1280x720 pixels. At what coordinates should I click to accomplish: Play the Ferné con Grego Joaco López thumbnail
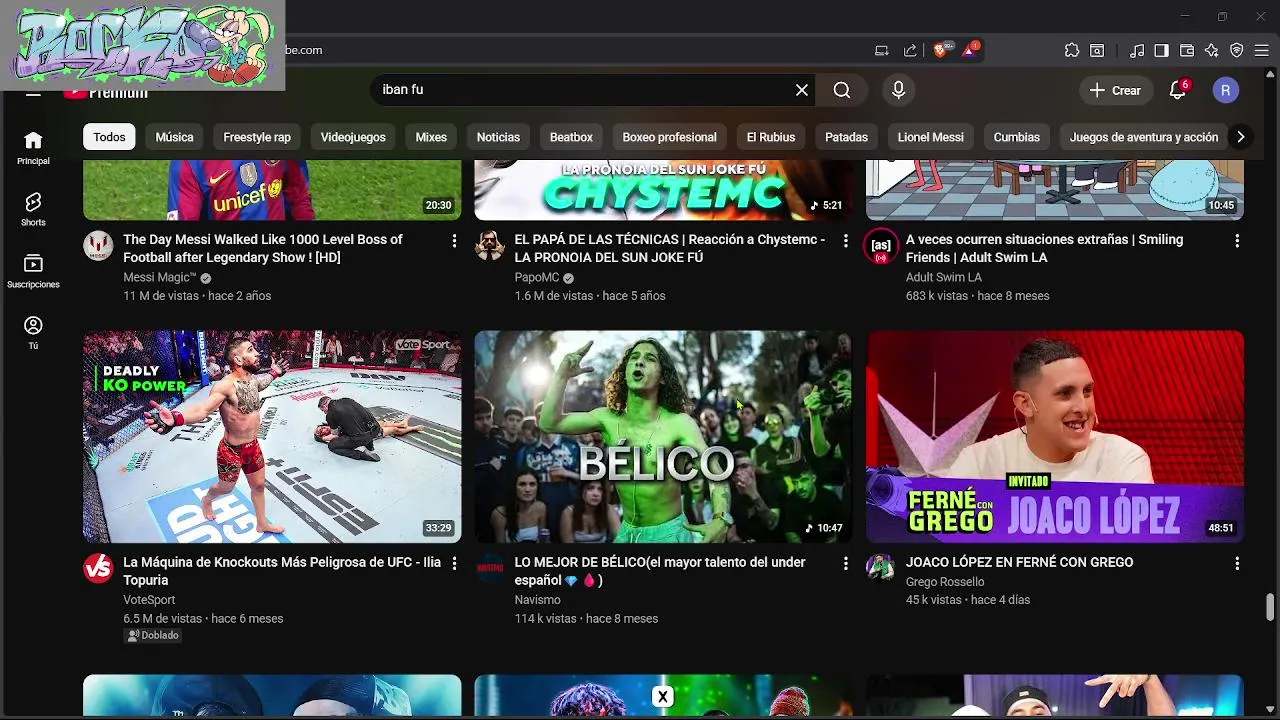pos(1055,437)
